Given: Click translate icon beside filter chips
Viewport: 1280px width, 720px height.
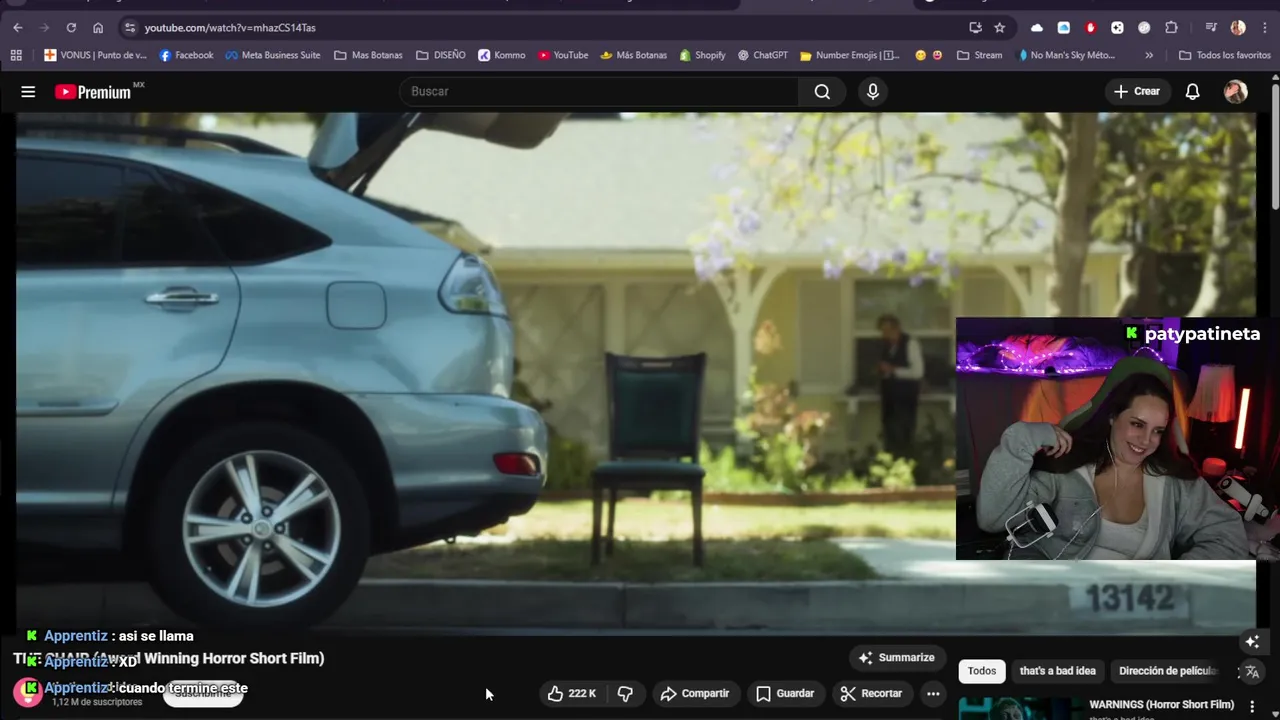Looking at the screenshot, I should (x=1251, y=672).
